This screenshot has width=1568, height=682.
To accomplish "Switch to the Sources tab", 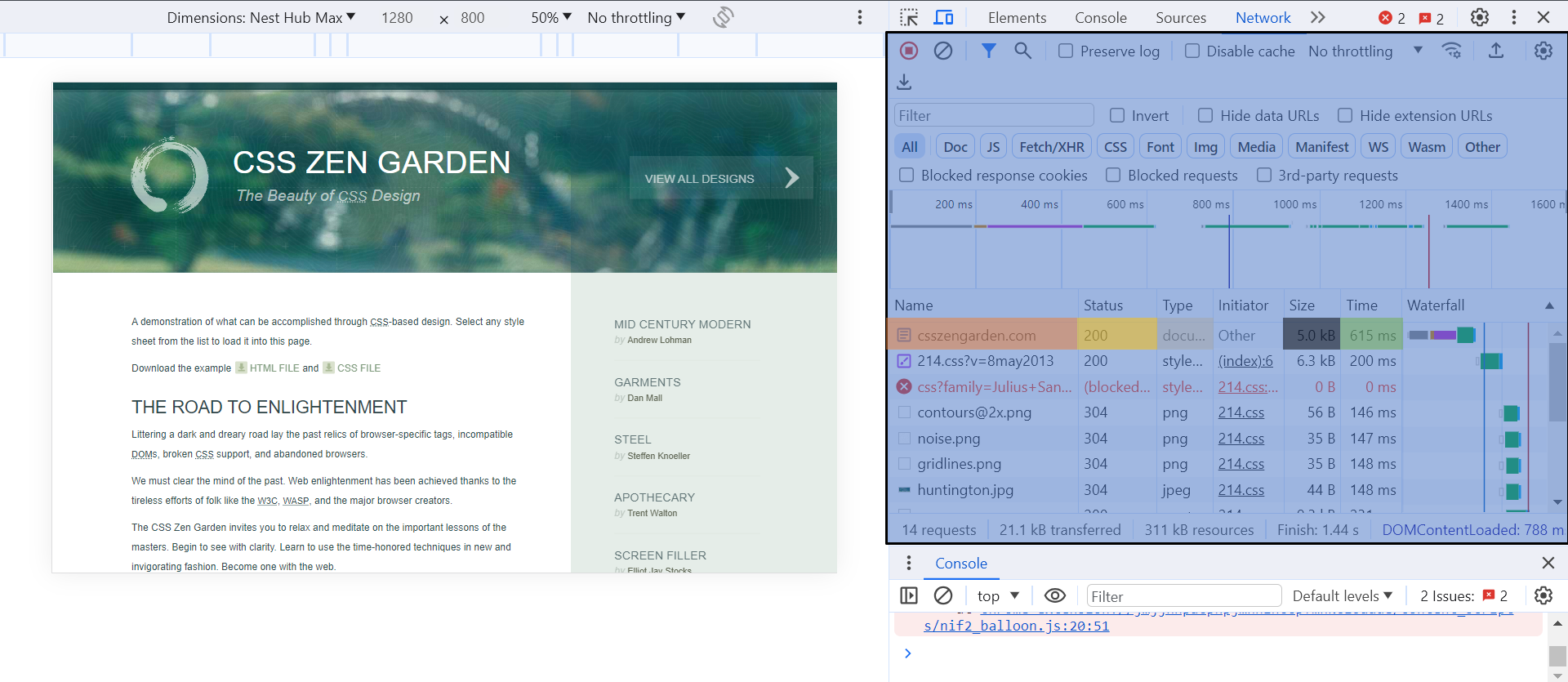I will coord(1181,17).
